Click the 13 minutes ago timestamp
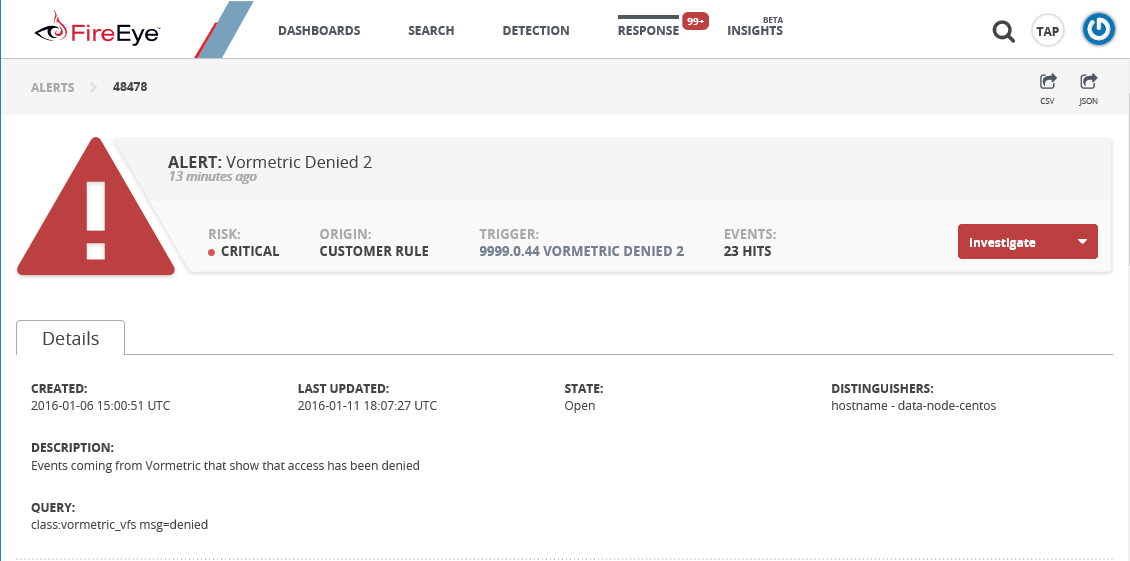Screen dimensions: 1130x561 pyautogui.click(x=213, y=177)
